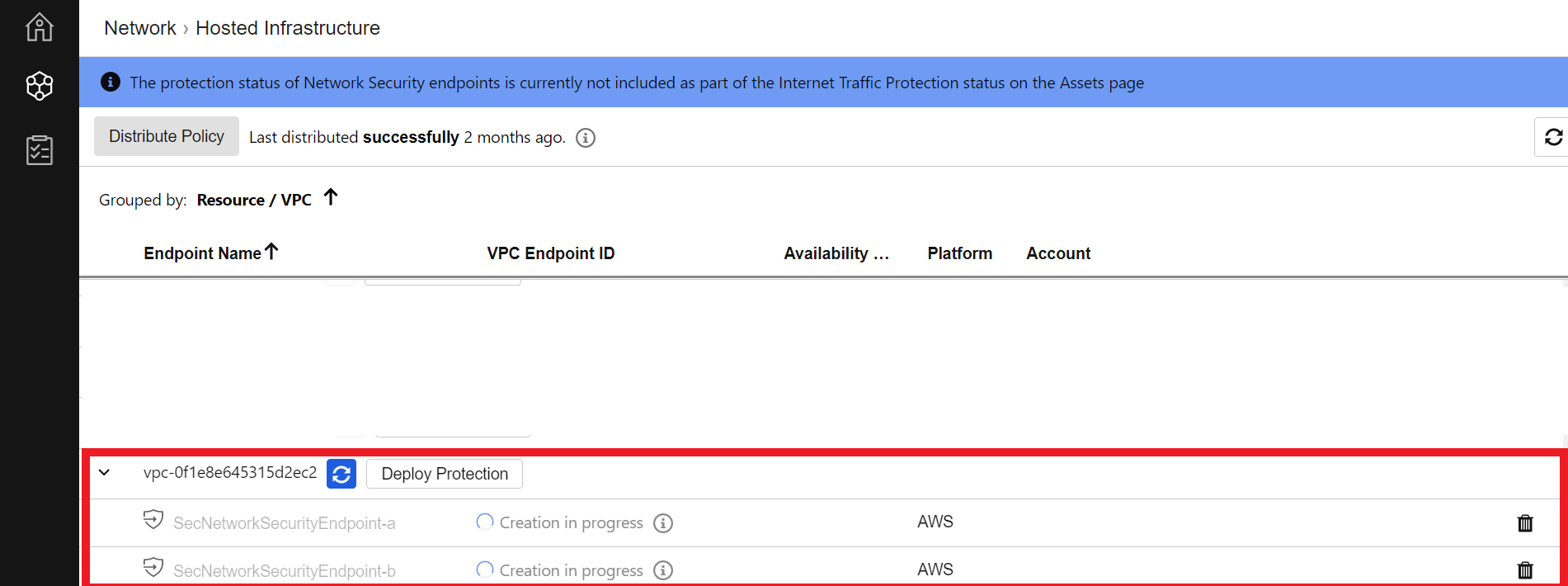
Task: Click spinner icon in SecNetworkSecurityEndpoint-a row
Action: (x=485, y=522)
